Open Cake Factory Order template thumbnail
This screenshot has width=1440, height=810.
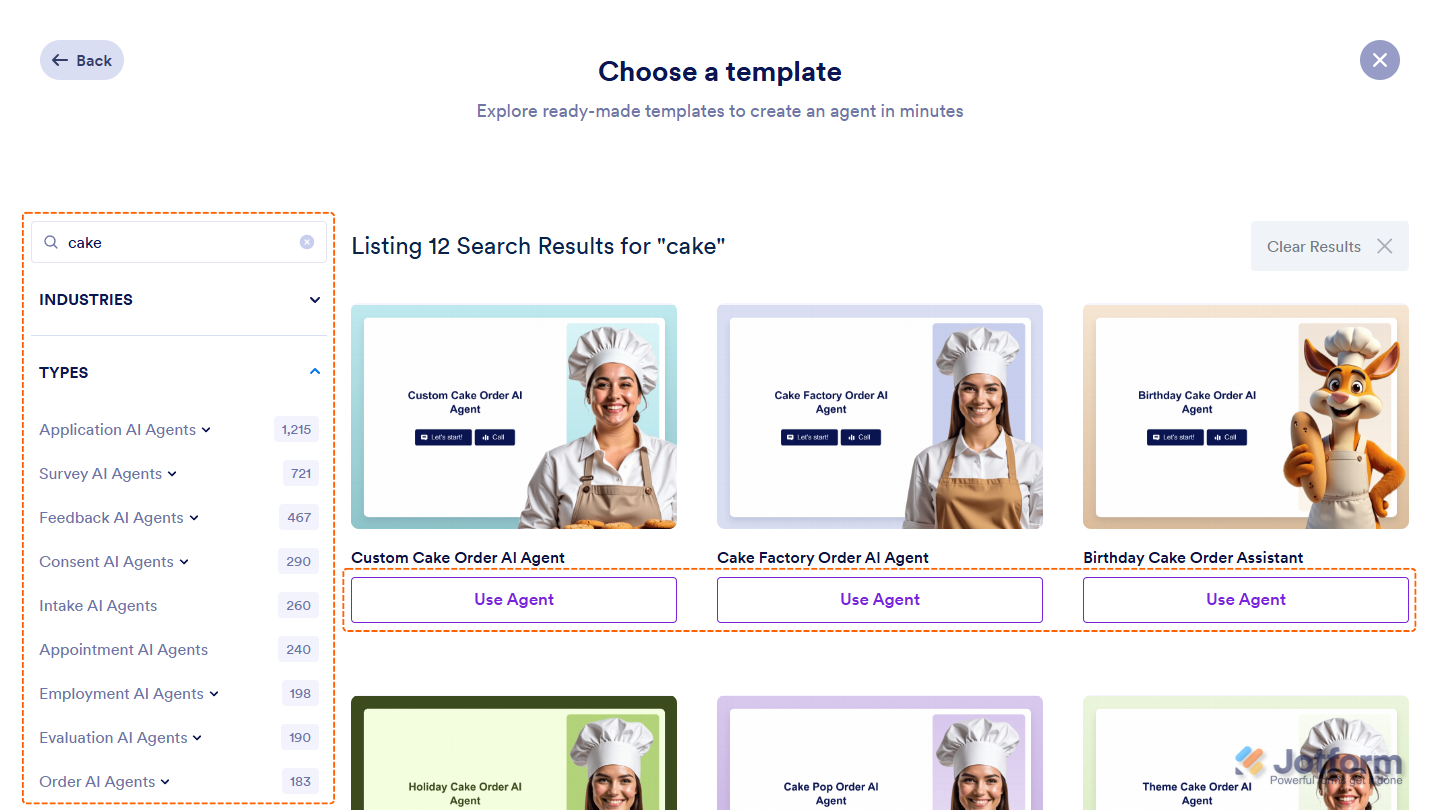pos(880,417)
